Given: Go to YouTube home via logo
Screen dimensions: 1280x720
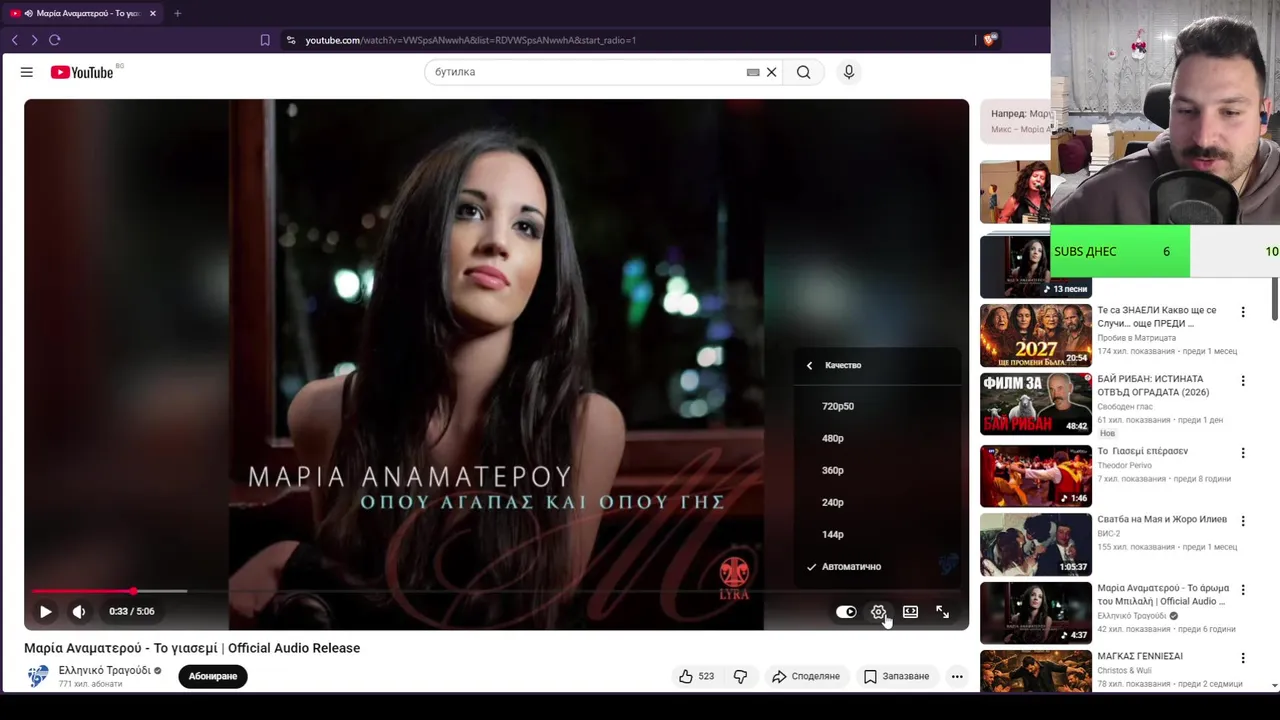Looking at the screenshot, I should click(x=81, y=72).
